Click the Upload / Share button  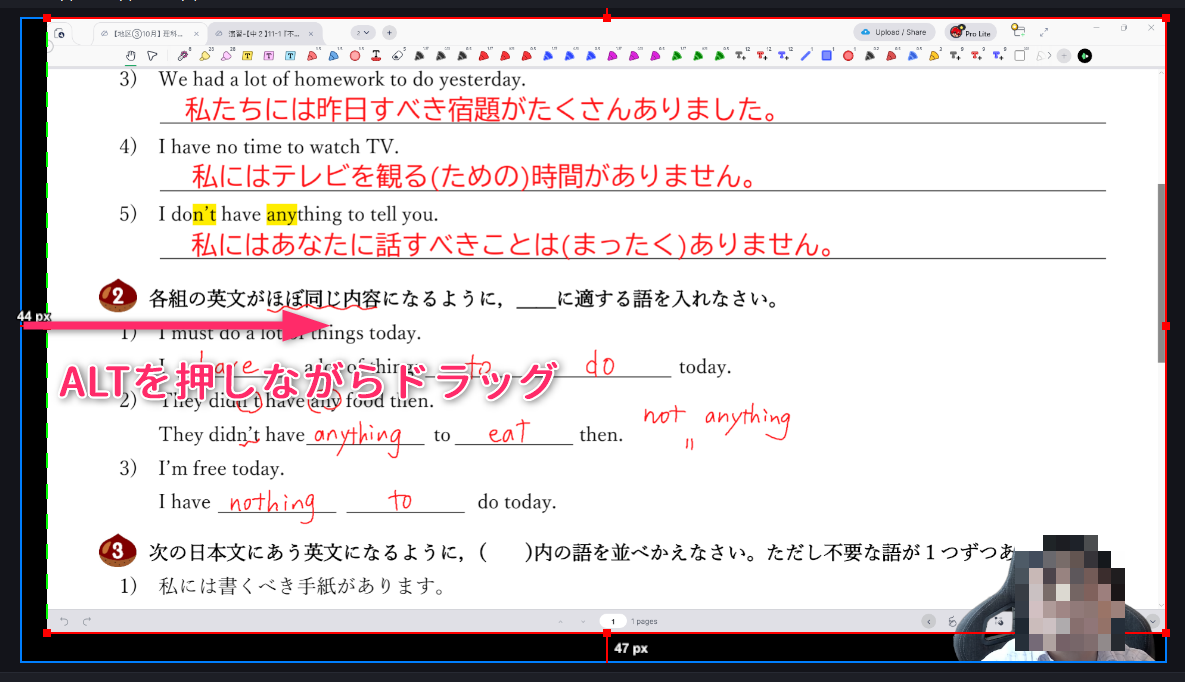pos(894,32)
